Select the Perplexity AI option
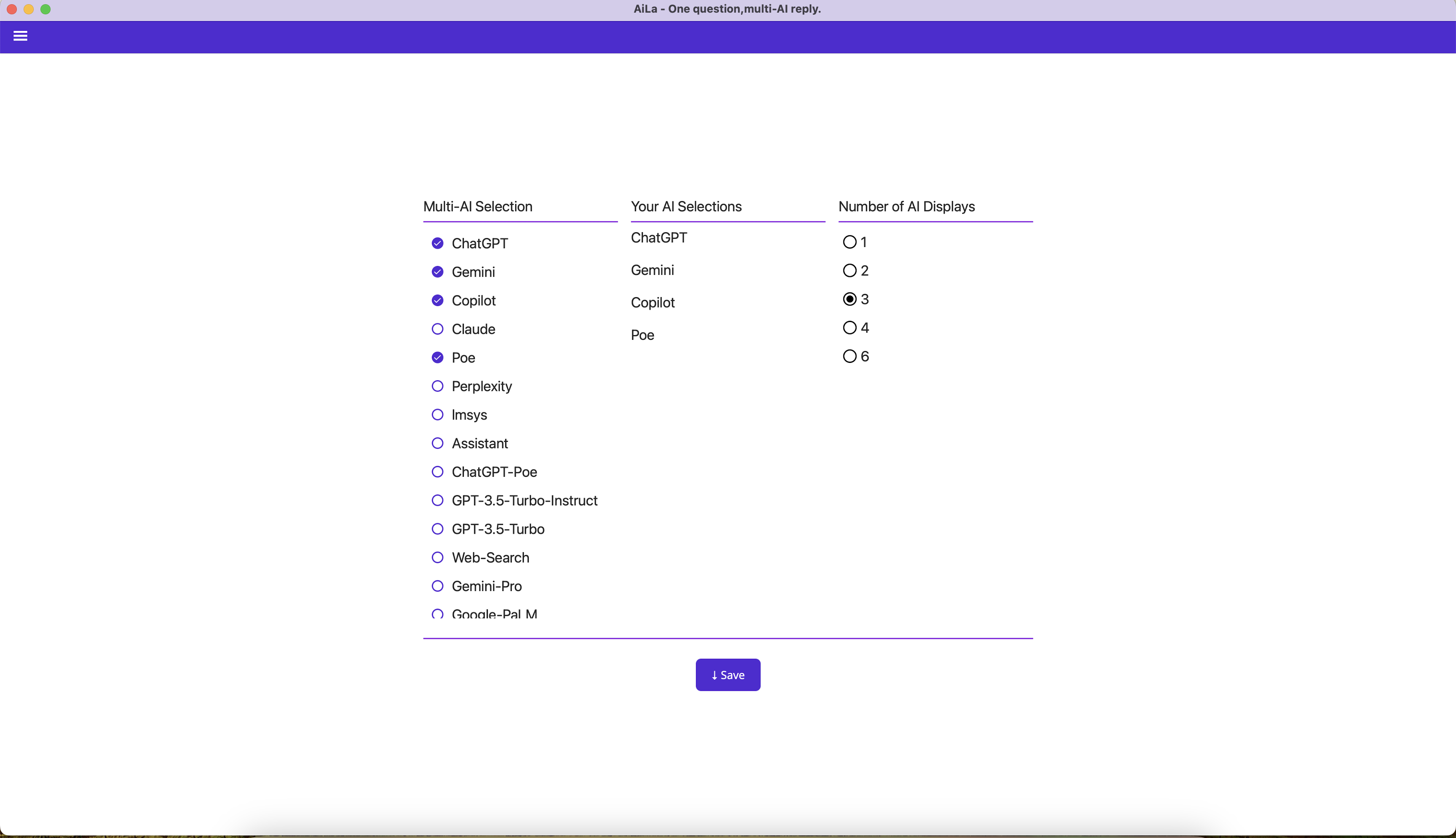 coord(437,386)
